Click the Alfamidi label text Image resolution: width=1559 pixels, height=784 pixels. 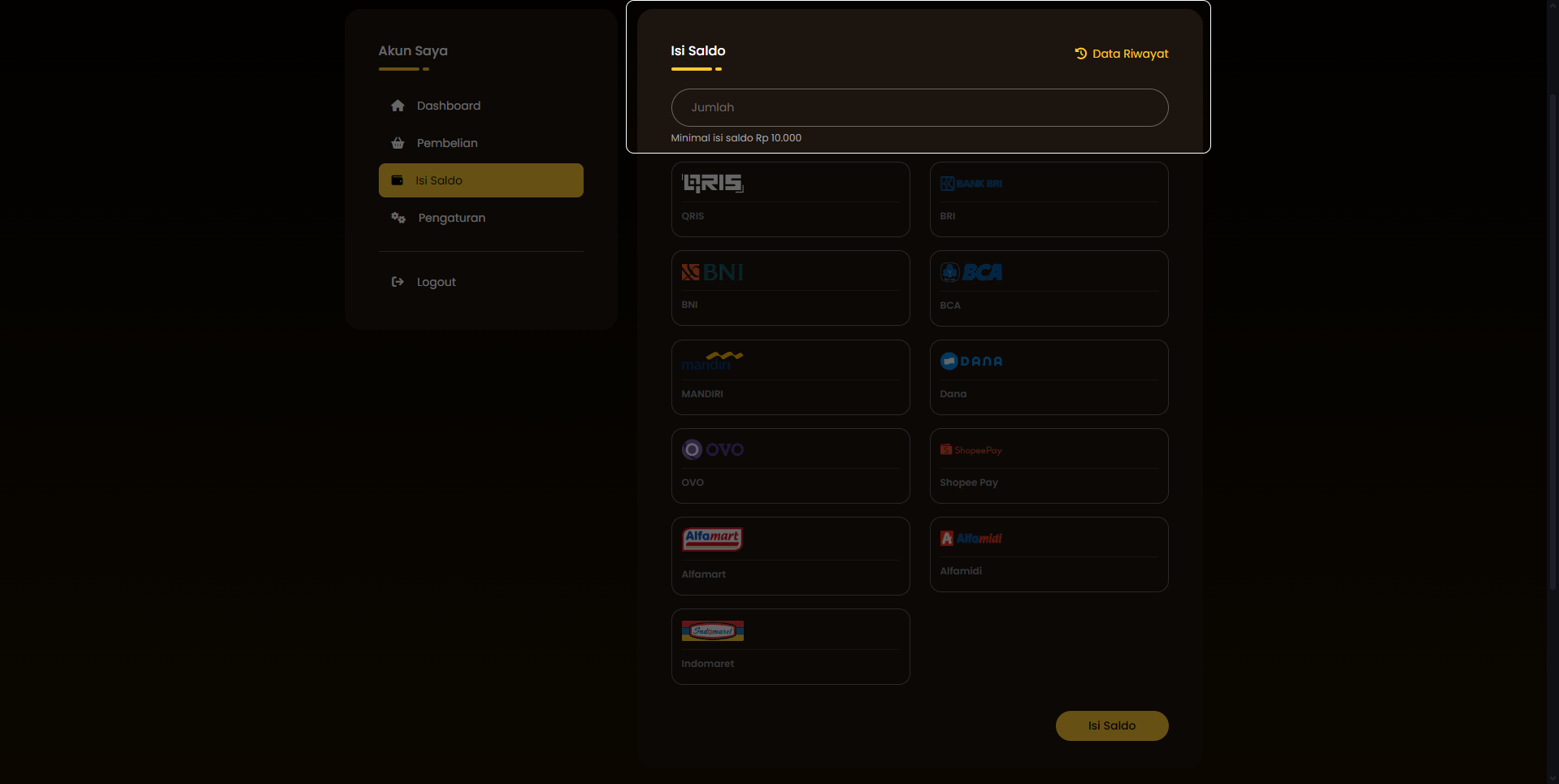coord(961,571)
